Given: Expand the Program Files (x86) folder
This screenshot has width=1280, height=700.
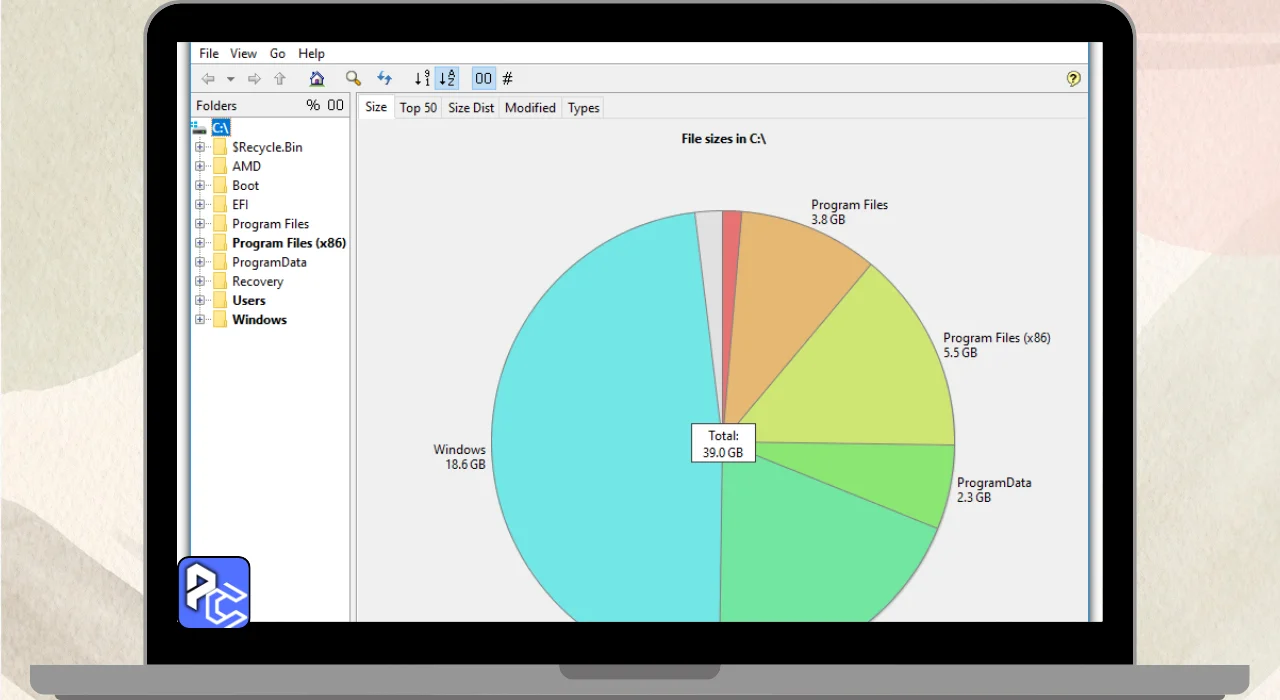Looking at the screenshot, I should [x=200, y=243].
